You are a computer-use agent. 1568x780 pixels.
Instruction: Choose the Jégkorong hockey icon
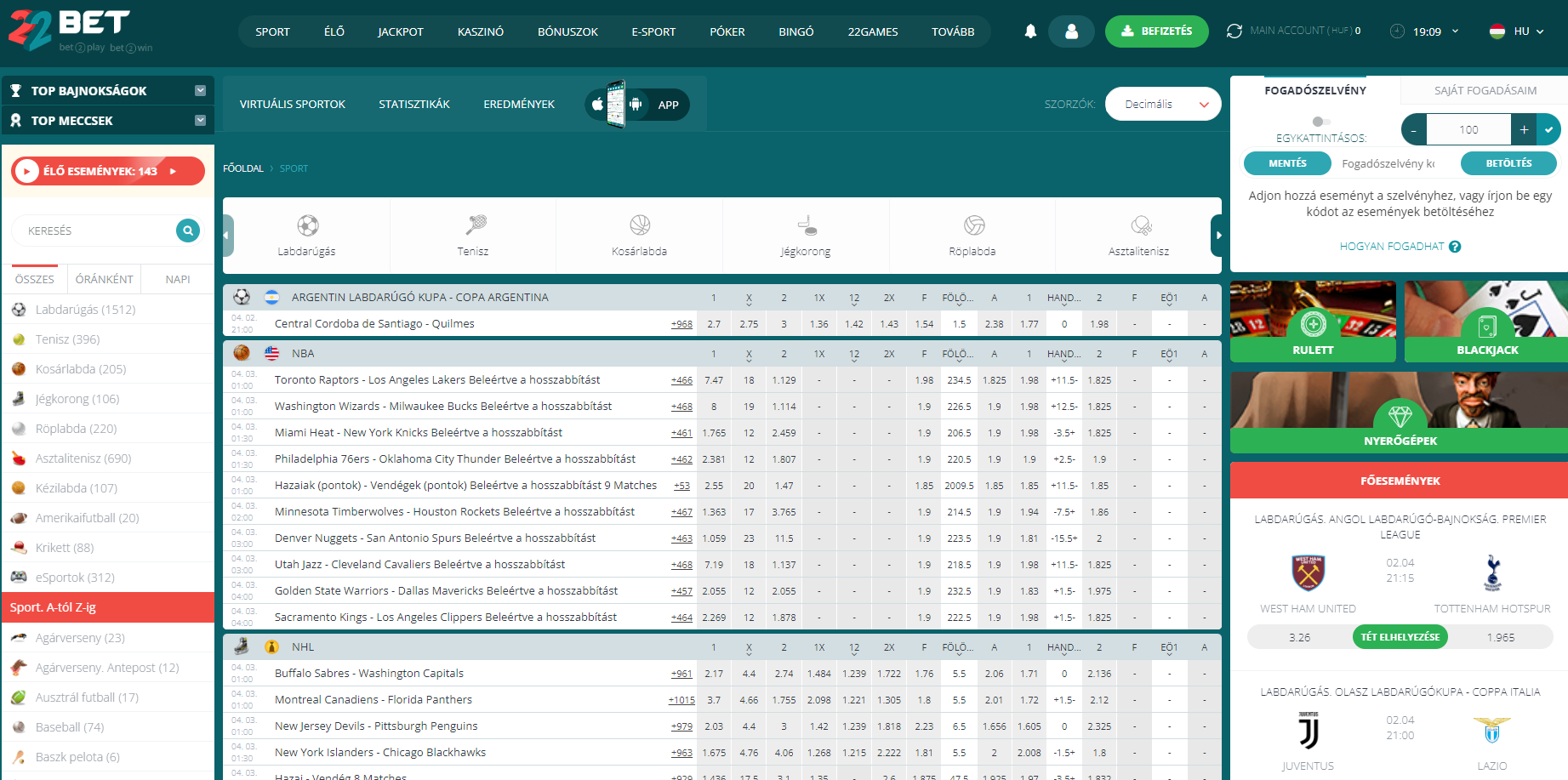(x=806, y=225)
